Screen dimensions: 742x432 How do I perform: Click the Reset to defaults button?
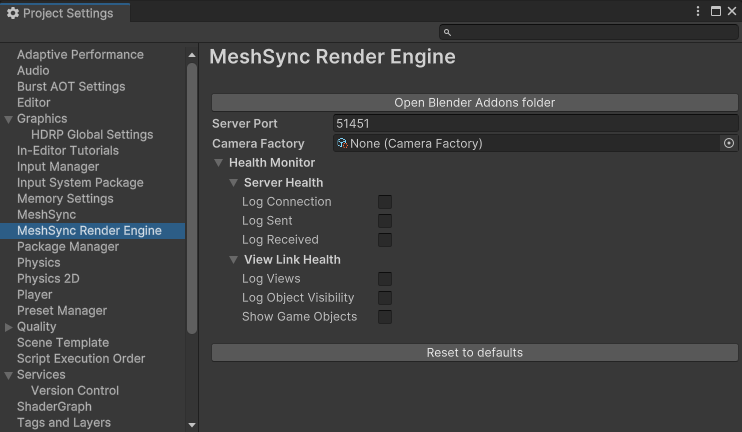(475, 353)
